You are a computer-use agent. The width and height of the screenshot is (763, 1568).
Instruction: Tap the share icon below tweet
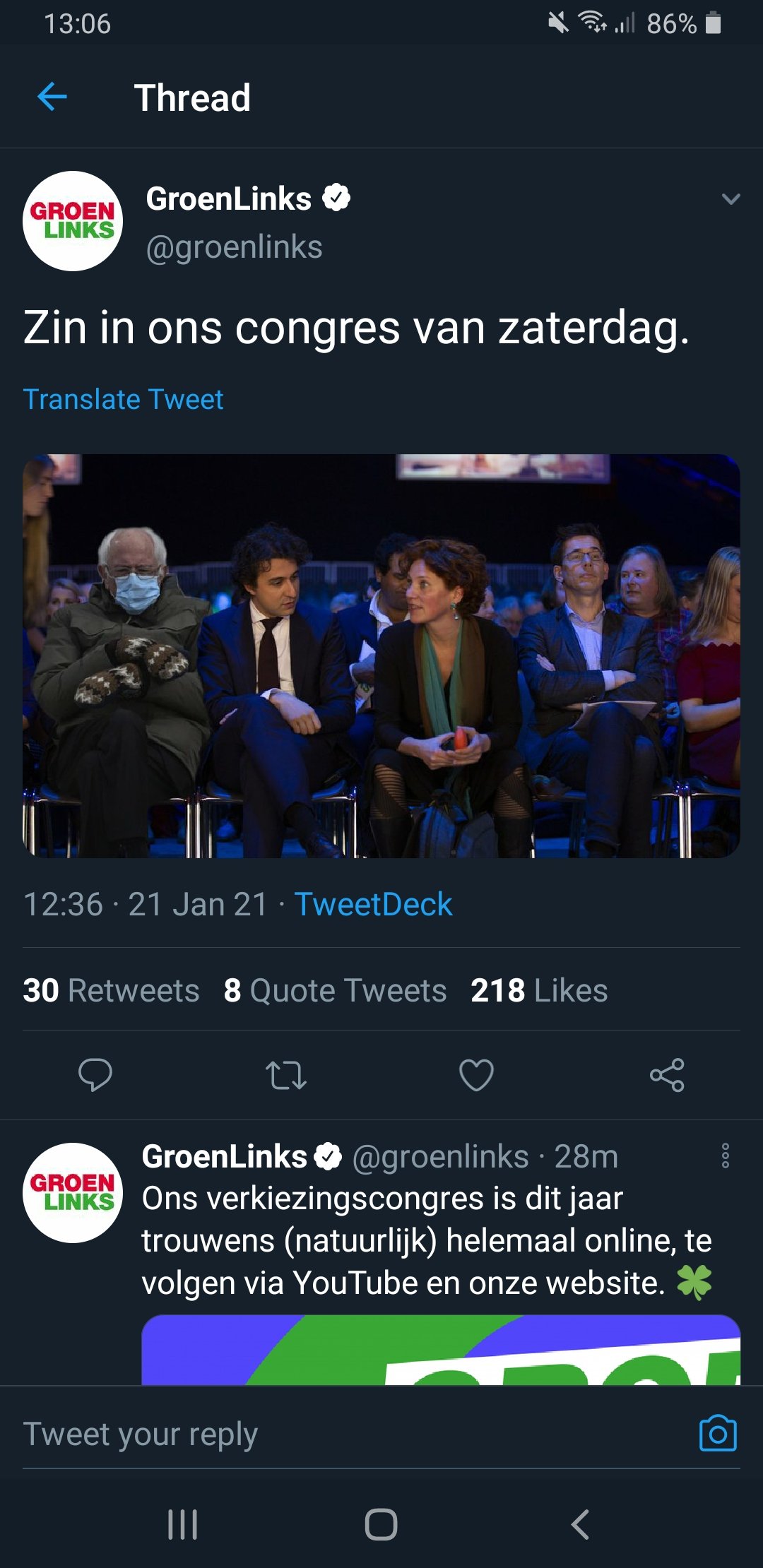coord(667,1075)
